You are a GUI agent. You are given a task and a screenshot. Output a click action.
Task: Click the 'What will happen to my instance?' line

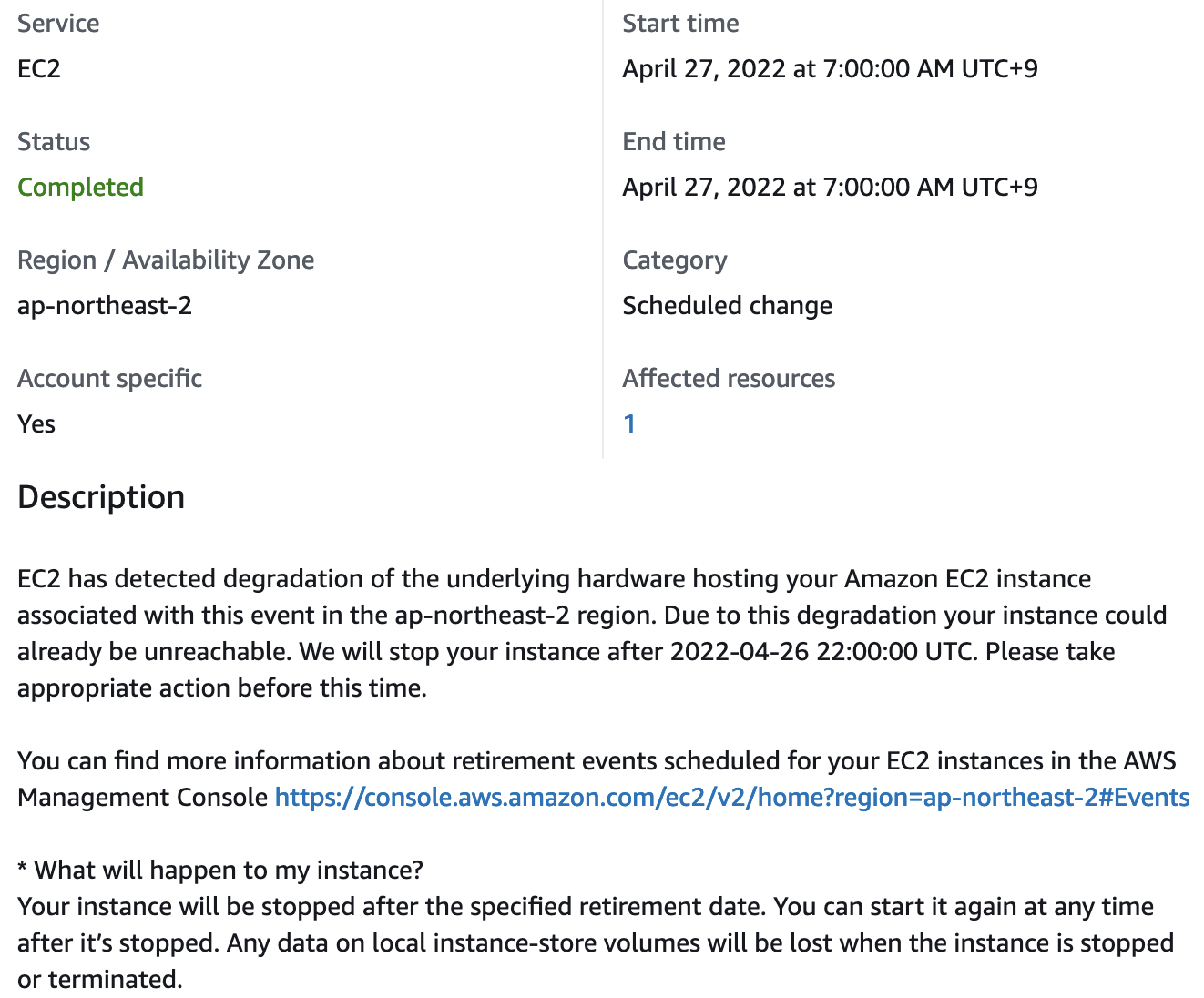[220, 871]
